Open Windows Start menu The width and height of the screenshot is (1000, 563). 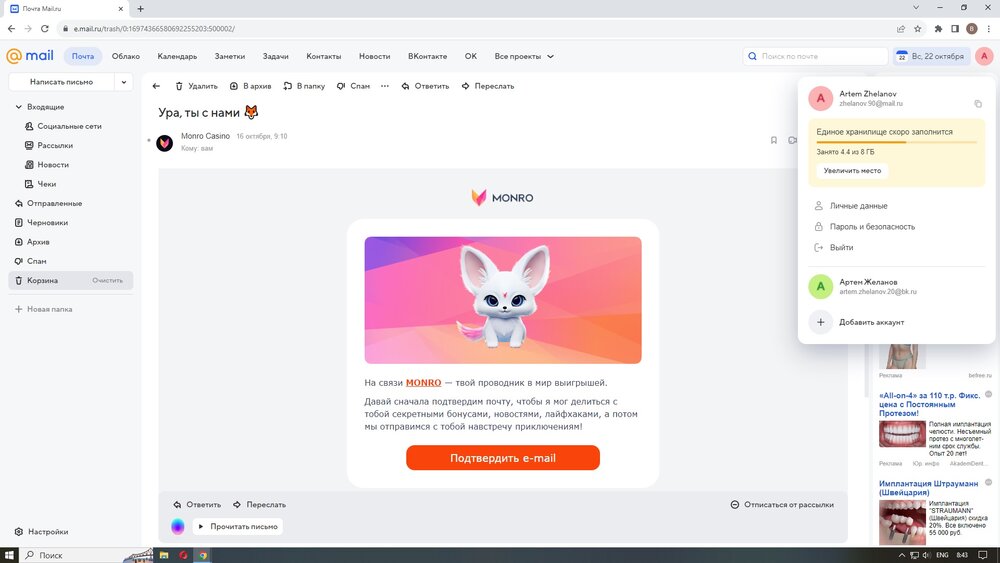click(x=9, y=555)
